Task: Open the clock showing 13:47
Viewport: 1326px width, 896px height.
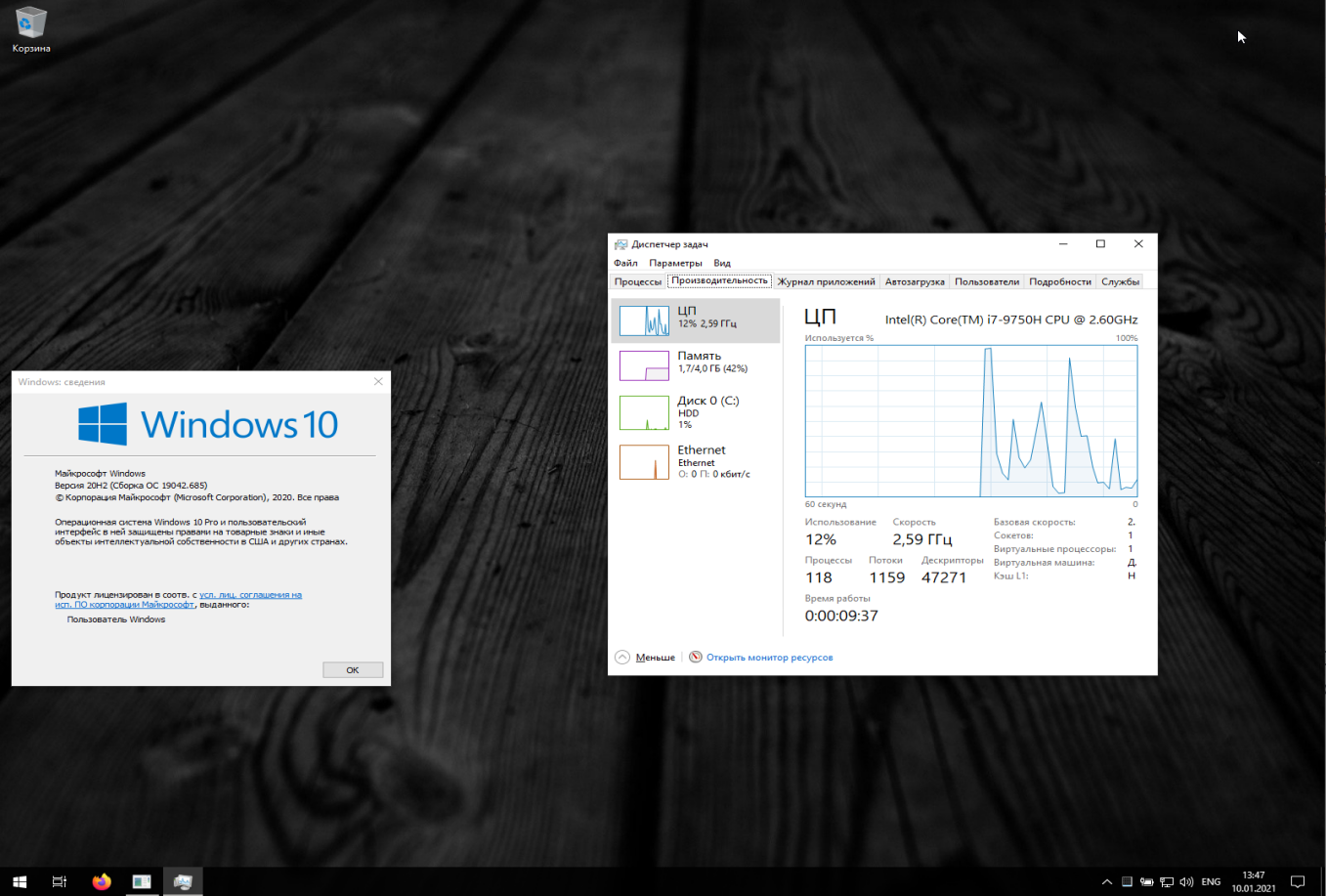Action: 1253,881
